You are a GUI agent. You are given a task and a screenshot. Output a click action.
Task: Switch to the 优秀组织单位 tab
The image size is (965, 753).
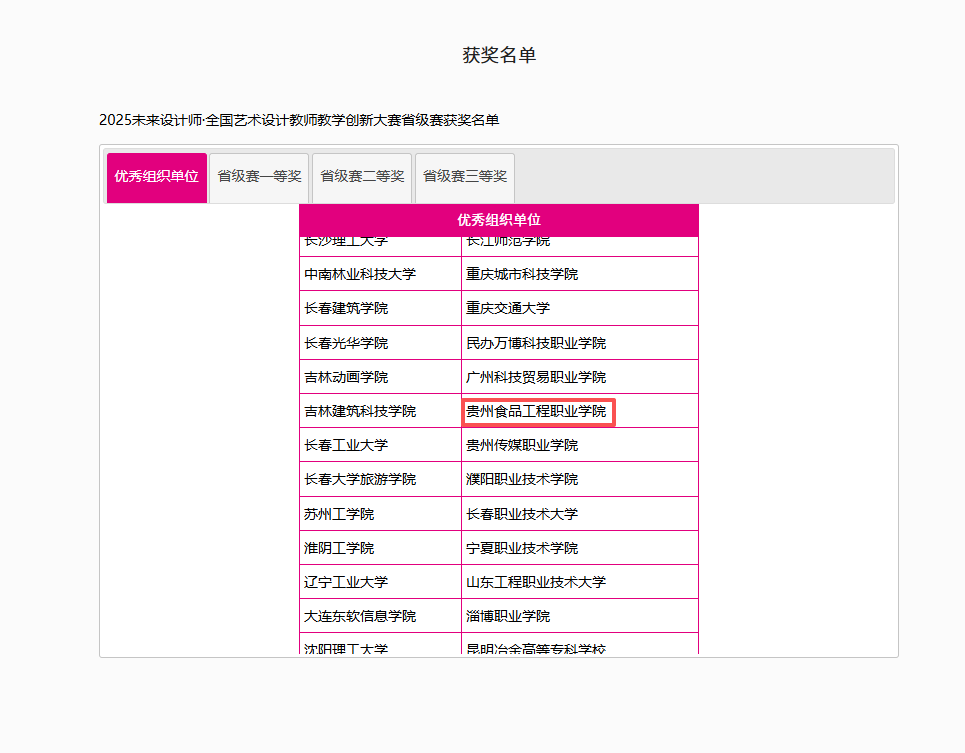(x=156, y=177)
